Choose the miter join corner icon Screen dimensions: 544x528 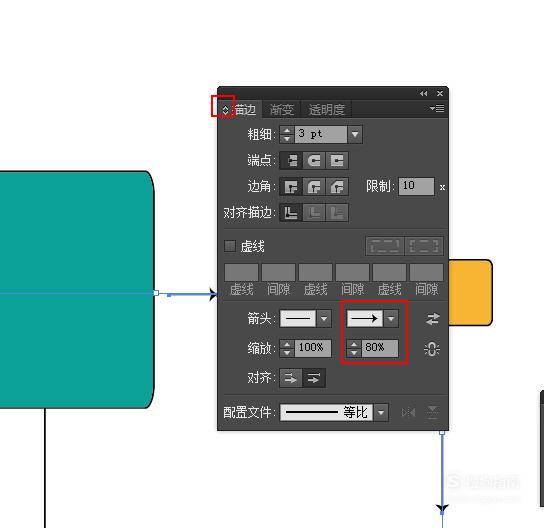pyautogui.click(x=291, y=187)
